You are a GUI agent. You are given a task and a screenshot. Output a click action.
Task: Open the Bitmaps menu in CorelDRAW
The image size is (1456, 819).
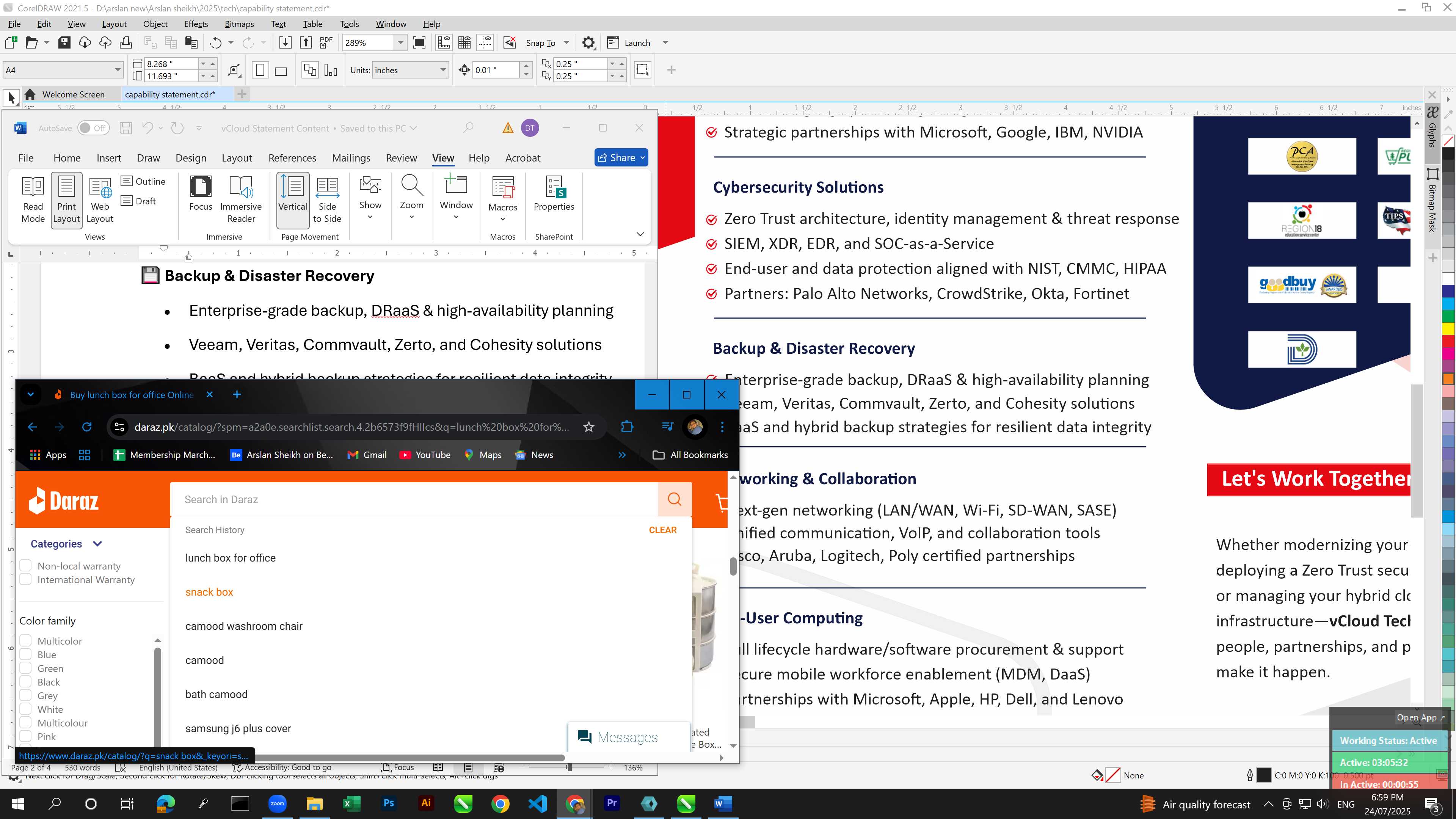pos(239,24)
